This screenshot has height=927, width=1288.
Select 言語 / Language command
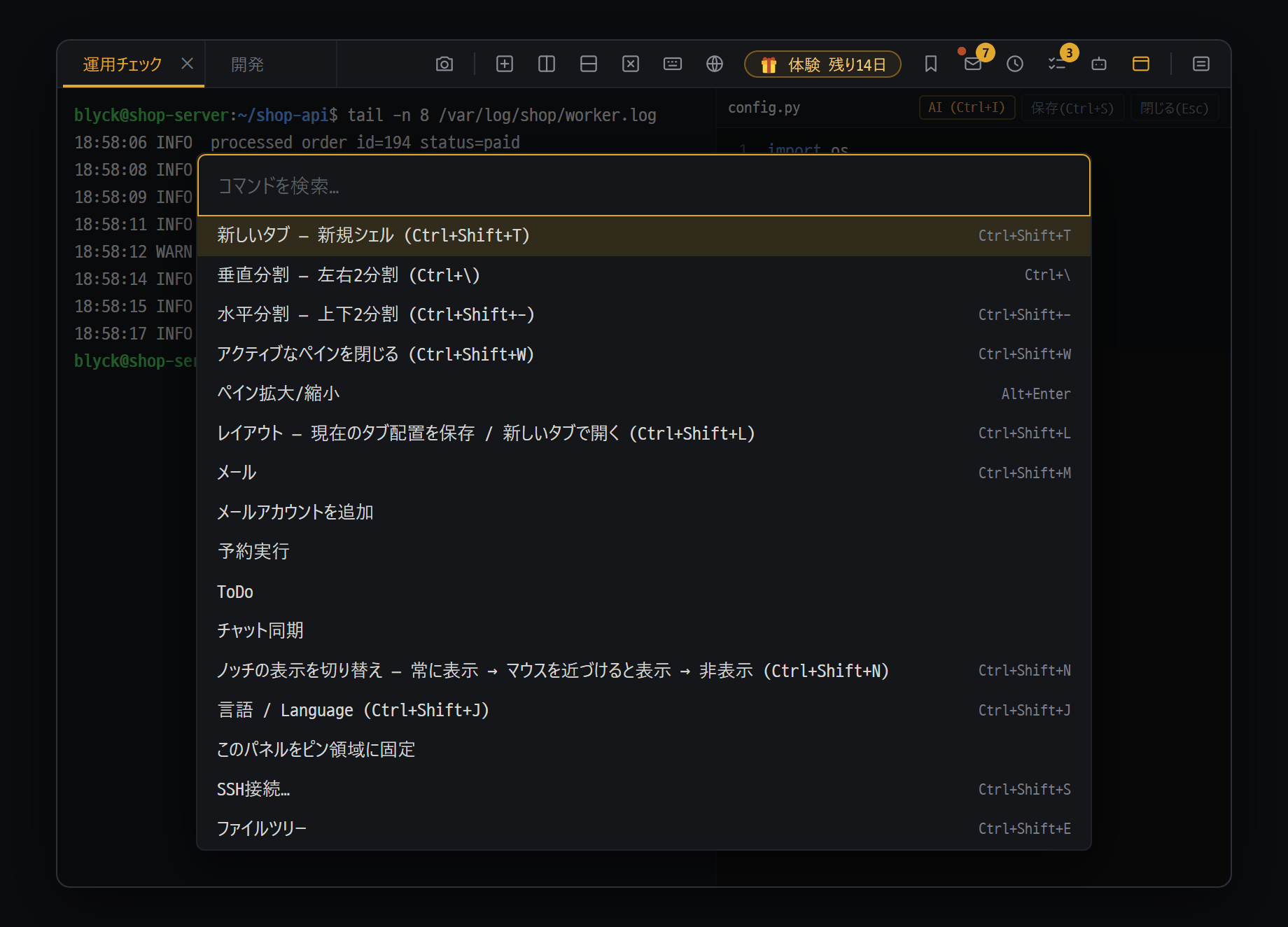[644, 711]
